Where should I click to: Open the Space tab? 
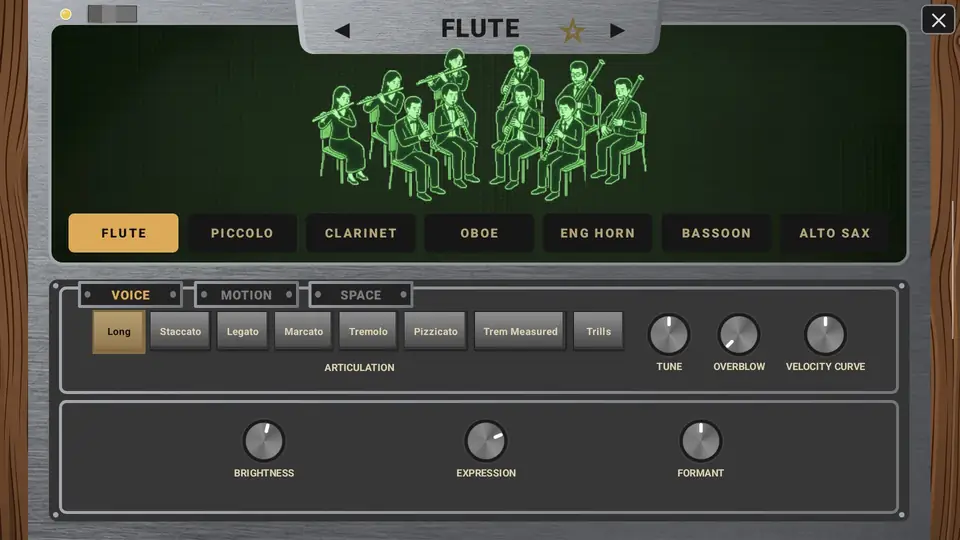pyautogui.click(x=361, y=295)
